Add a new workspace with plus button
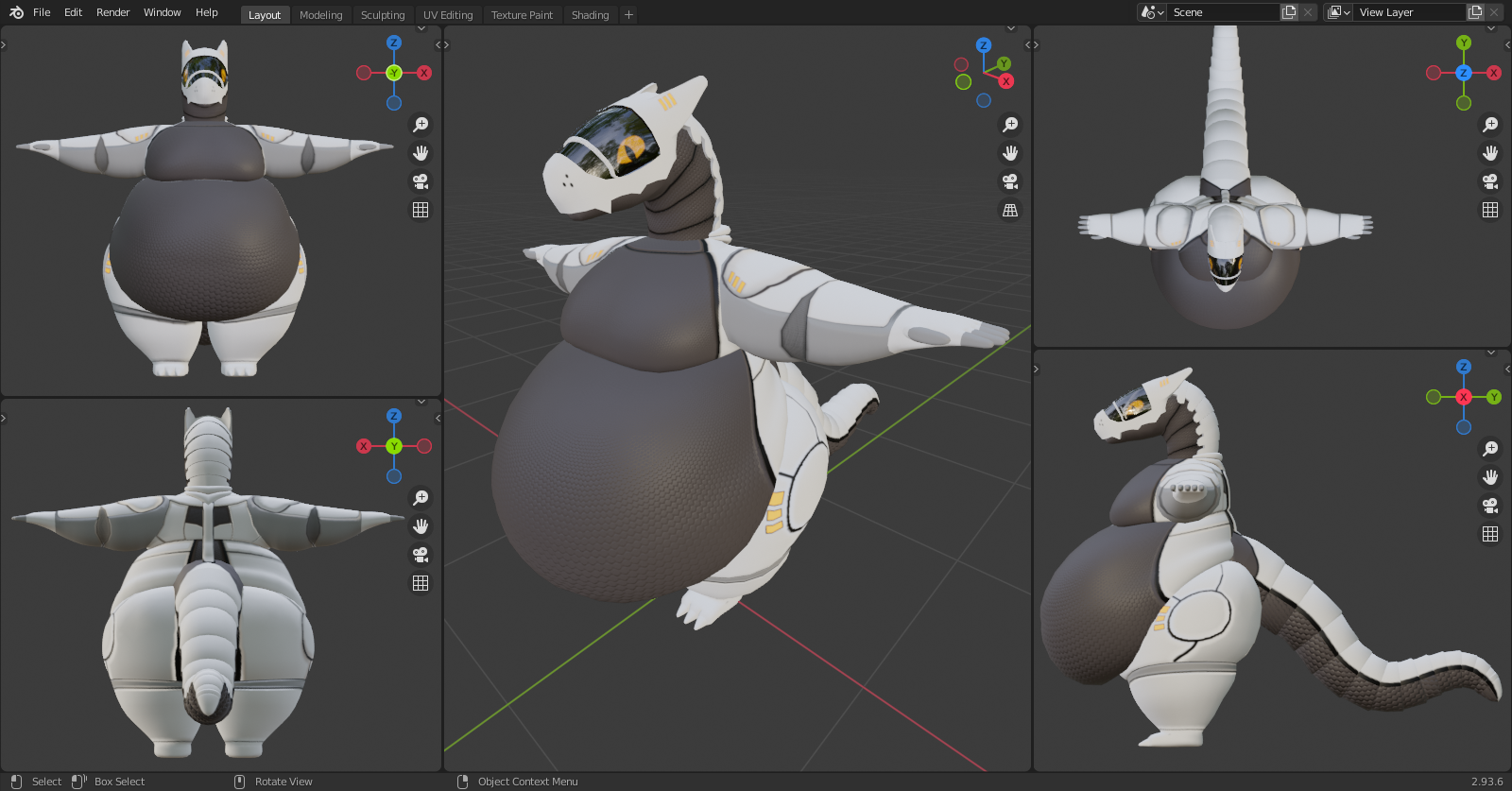Image resolution: width=1512 pixels, height=791 pixels. [x=628, y=15]
